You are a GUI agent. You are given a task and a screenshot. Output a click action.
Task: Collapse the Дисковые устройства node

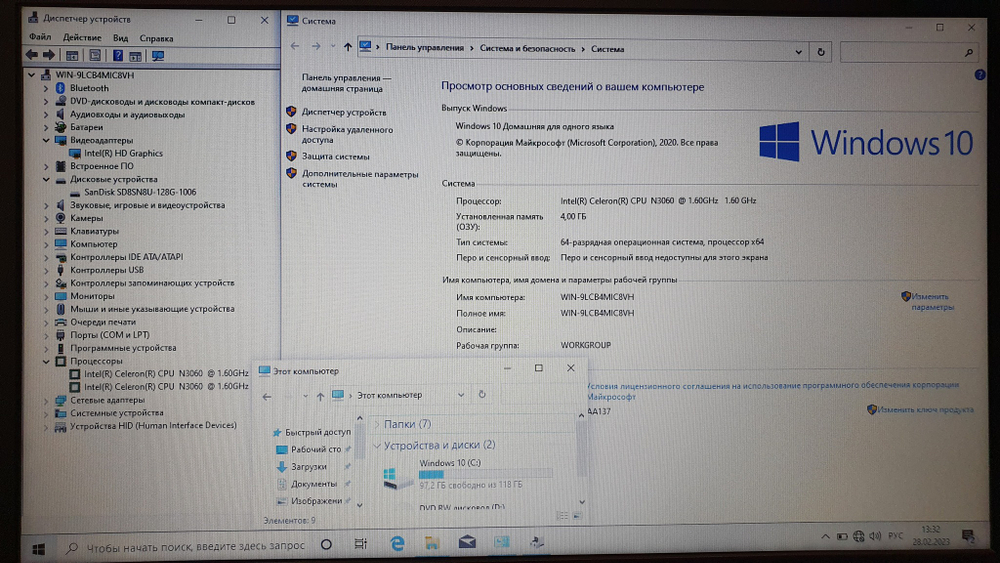[46, 179]
